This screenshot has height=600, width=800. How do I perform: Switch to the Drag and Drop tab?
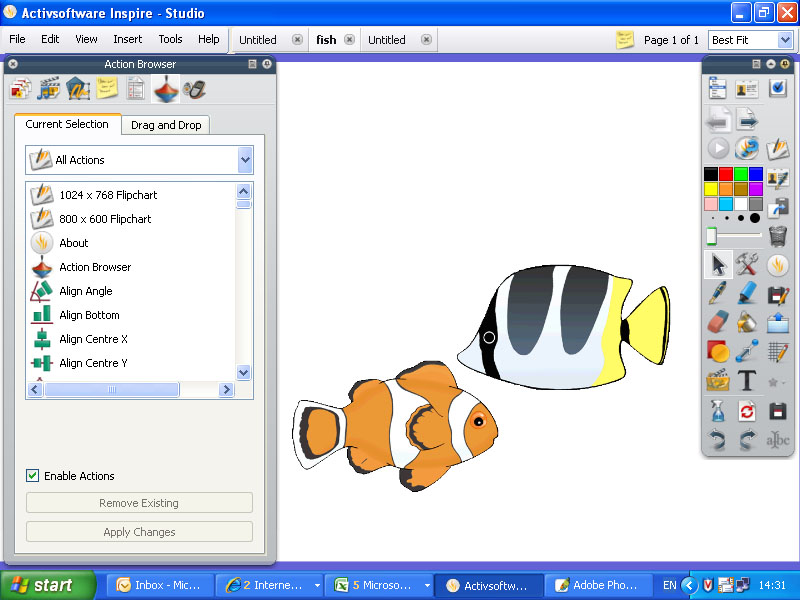166,125
